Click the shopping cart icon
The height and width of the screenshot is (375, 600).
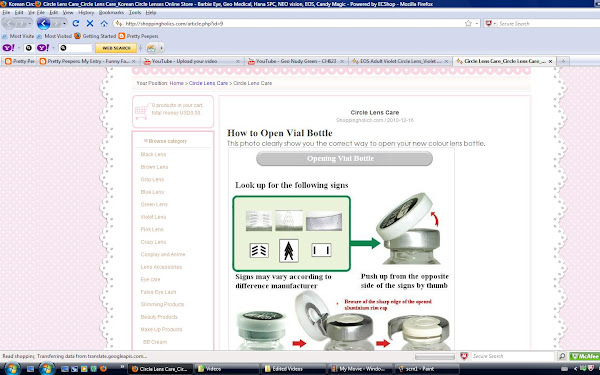click(142, 111)
